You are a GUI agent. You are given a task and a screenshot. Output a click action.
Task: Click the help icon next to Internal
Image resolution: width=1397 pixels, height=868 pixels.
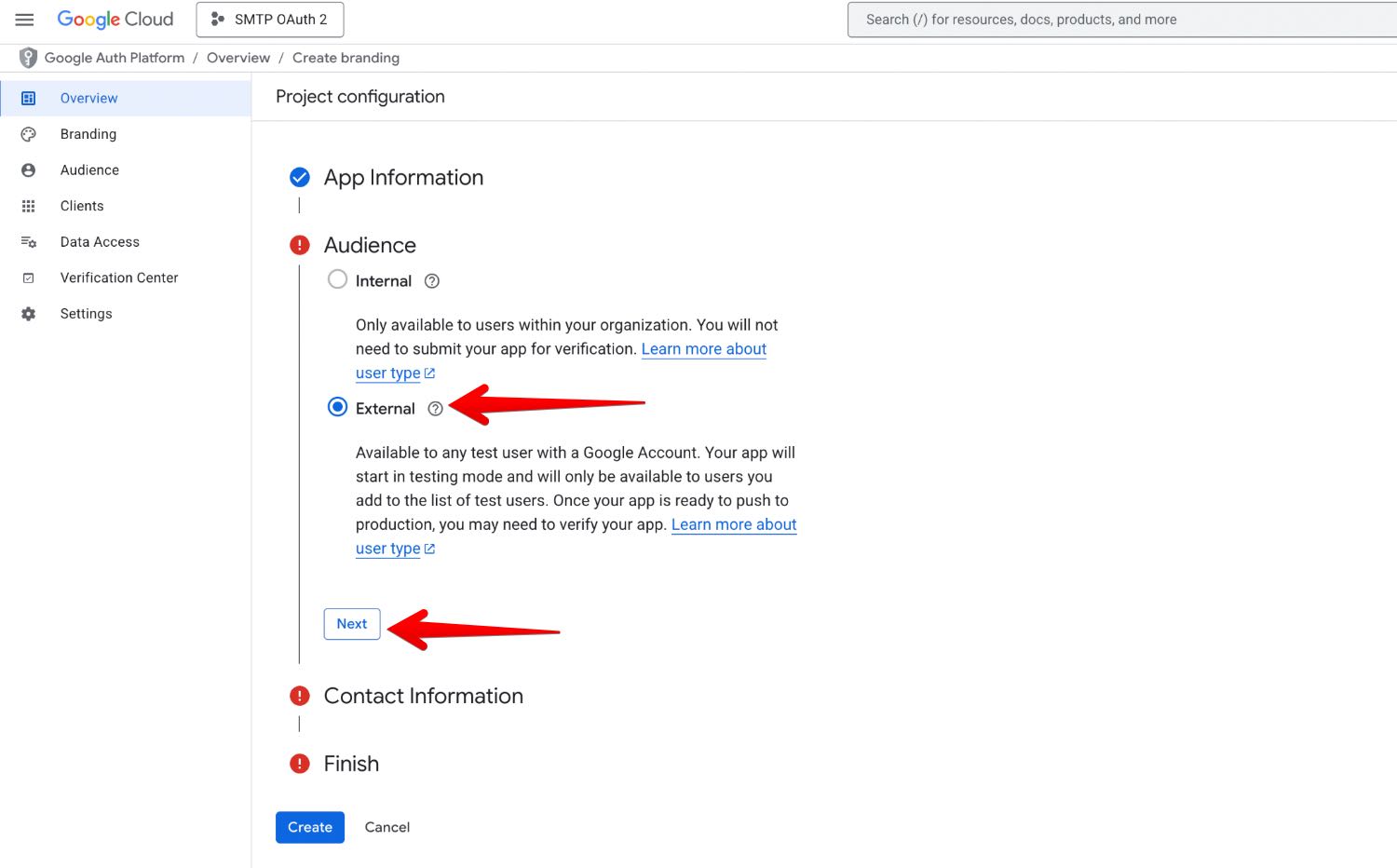432,281
